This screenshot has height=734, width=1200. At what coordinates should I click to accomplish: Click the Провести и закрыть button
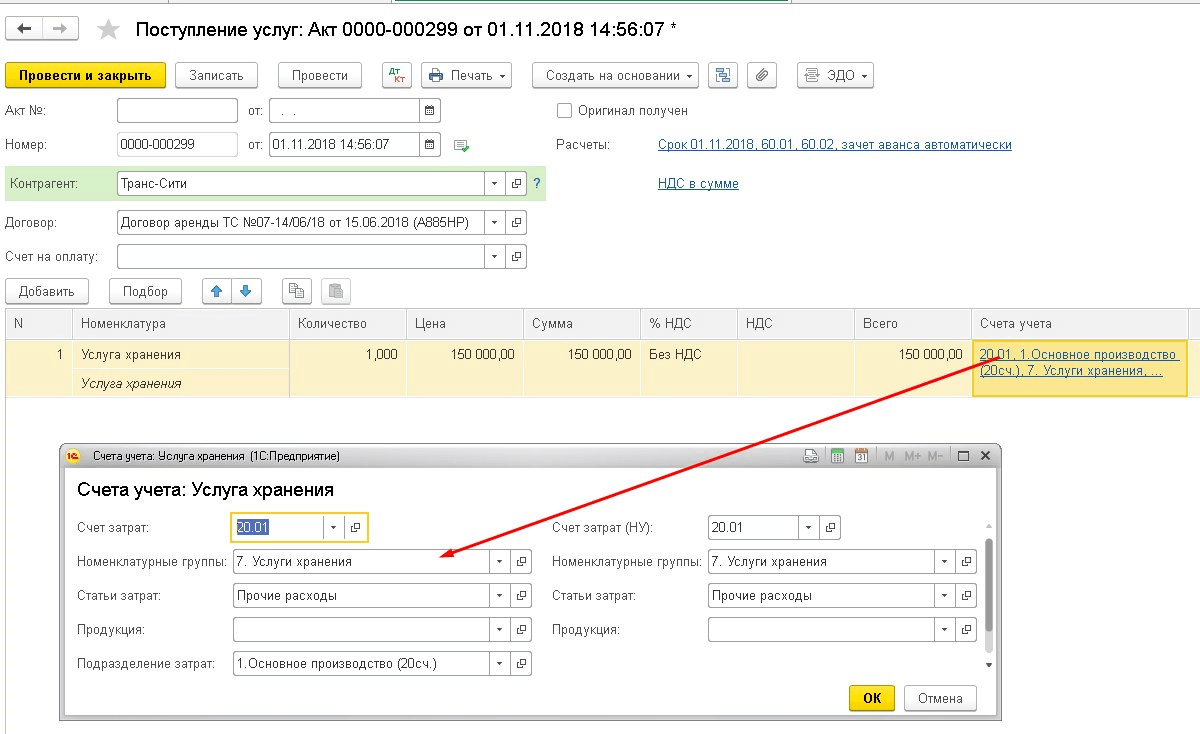click(85, 75)
